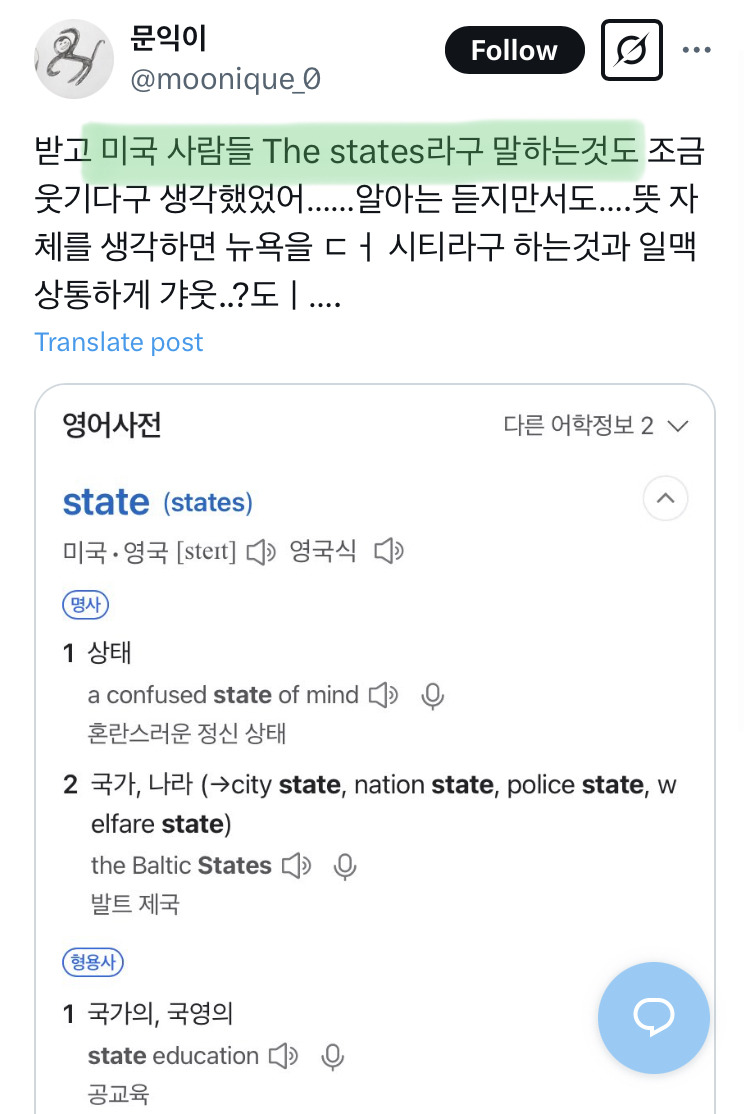This screenshot has height=1114, width=750.
Task: Play audio for 'a confused state of mind'
Action: click(x=383, y=695)
